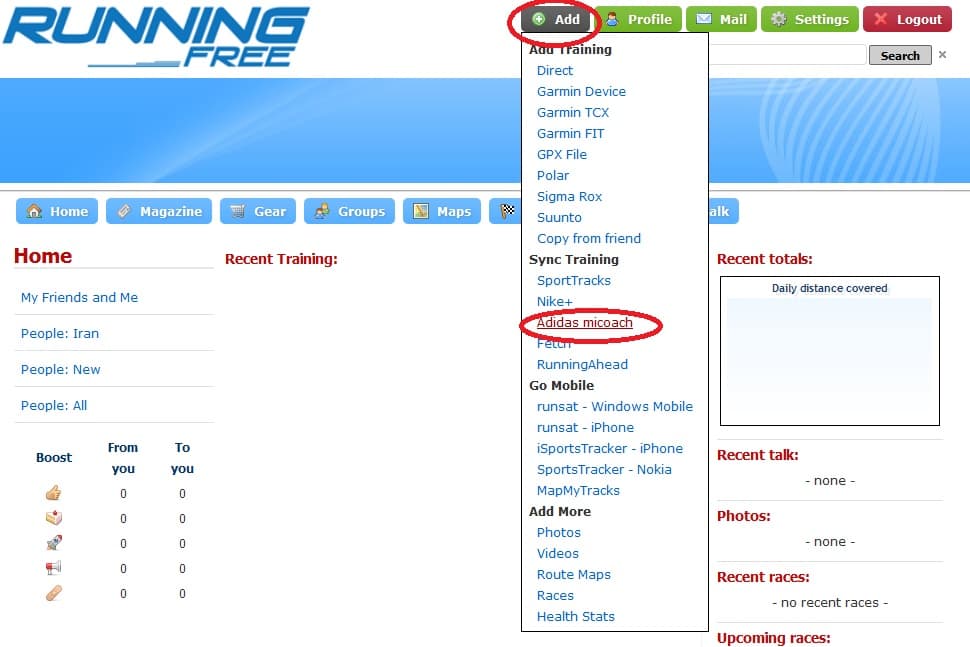The image size is (970, 647).
Task: Log out using the red Logout button
Action: pos(907,19)
